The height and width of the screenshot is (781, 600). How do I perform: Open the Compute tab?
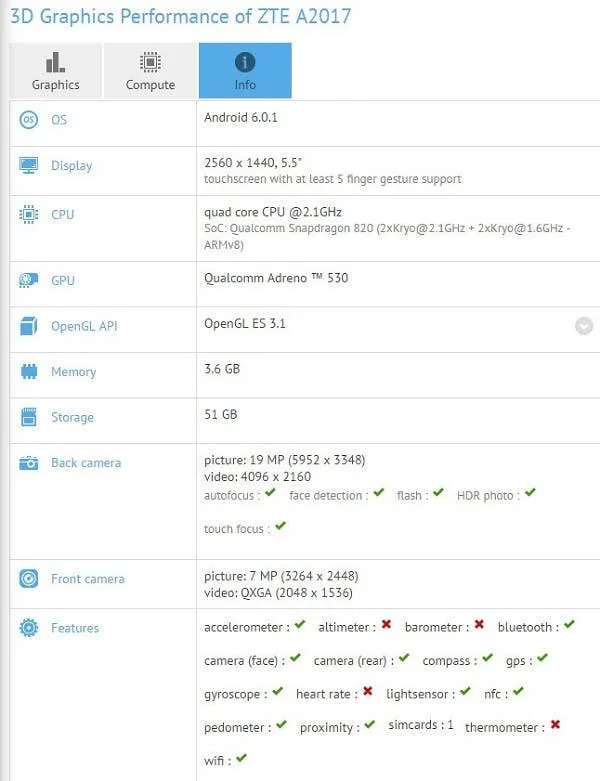pos(150,71)
